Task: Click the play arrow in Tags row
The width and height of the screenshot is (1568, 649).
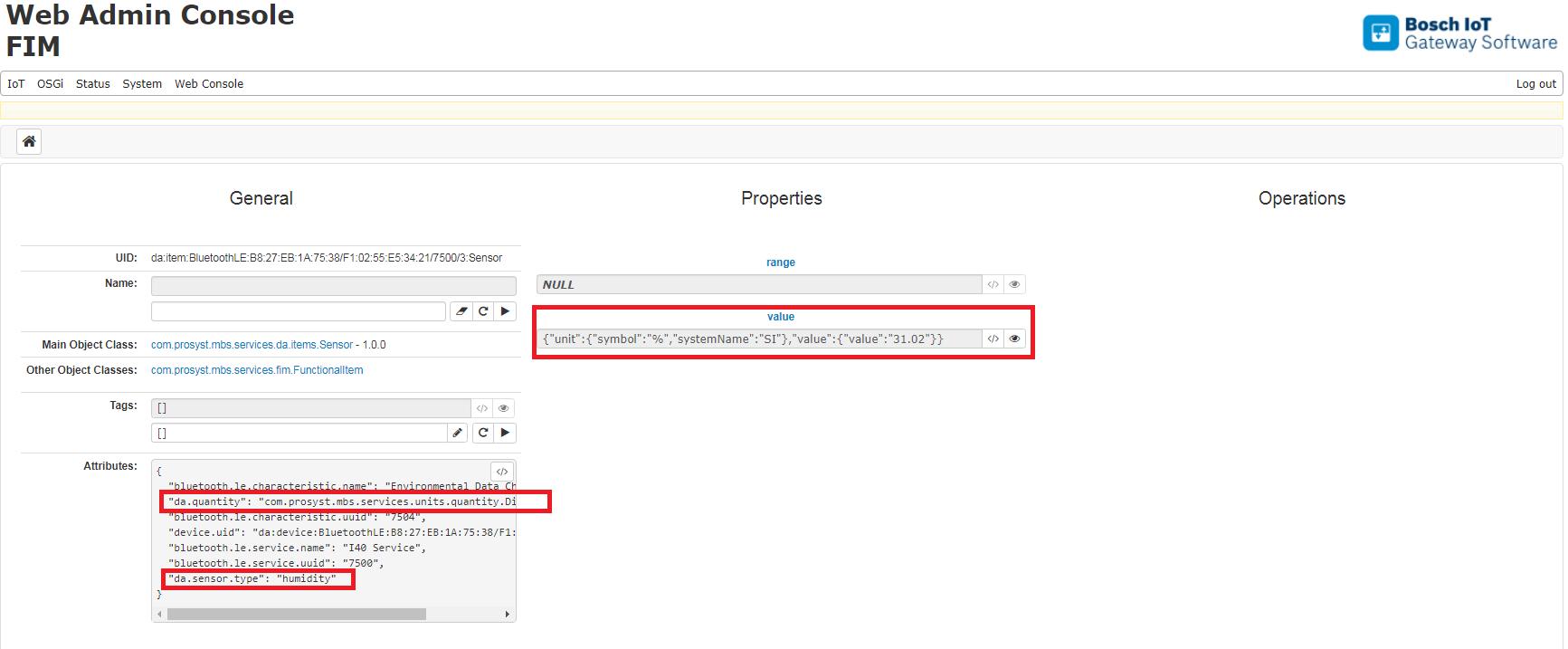Action: coord(505,433)
